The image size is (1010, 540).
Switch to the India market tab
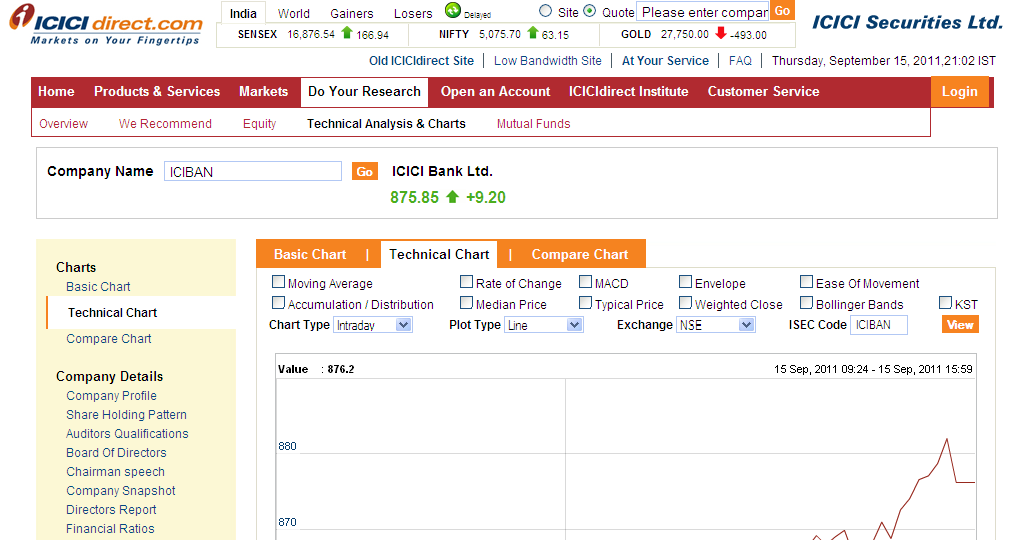click(243, 13)
